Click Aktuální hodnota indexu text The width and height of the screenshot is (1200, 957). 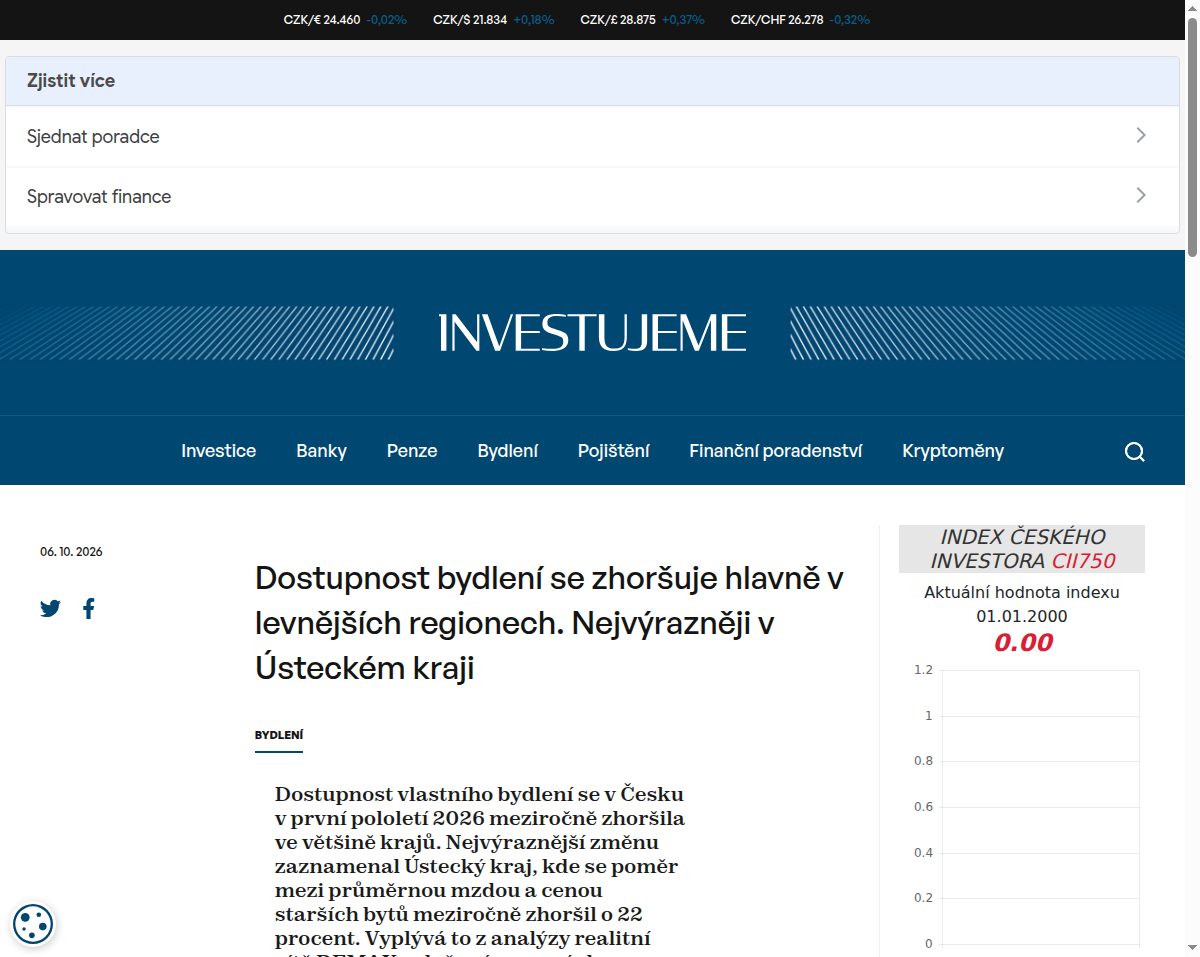[x=1022, y=592]
